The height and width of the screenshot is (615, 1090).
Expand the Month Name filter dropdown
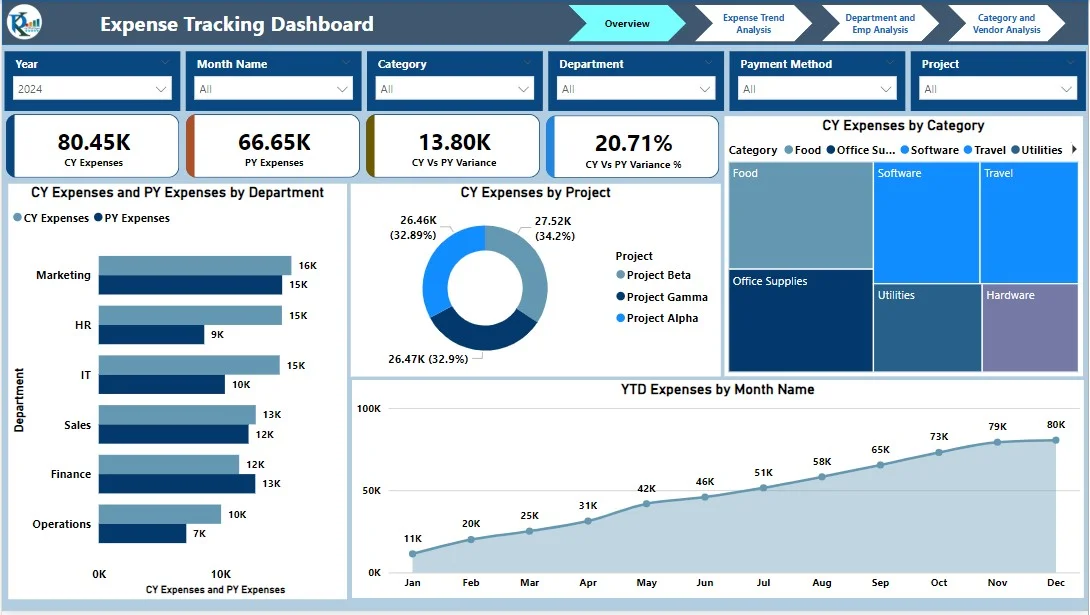[273, 89]
